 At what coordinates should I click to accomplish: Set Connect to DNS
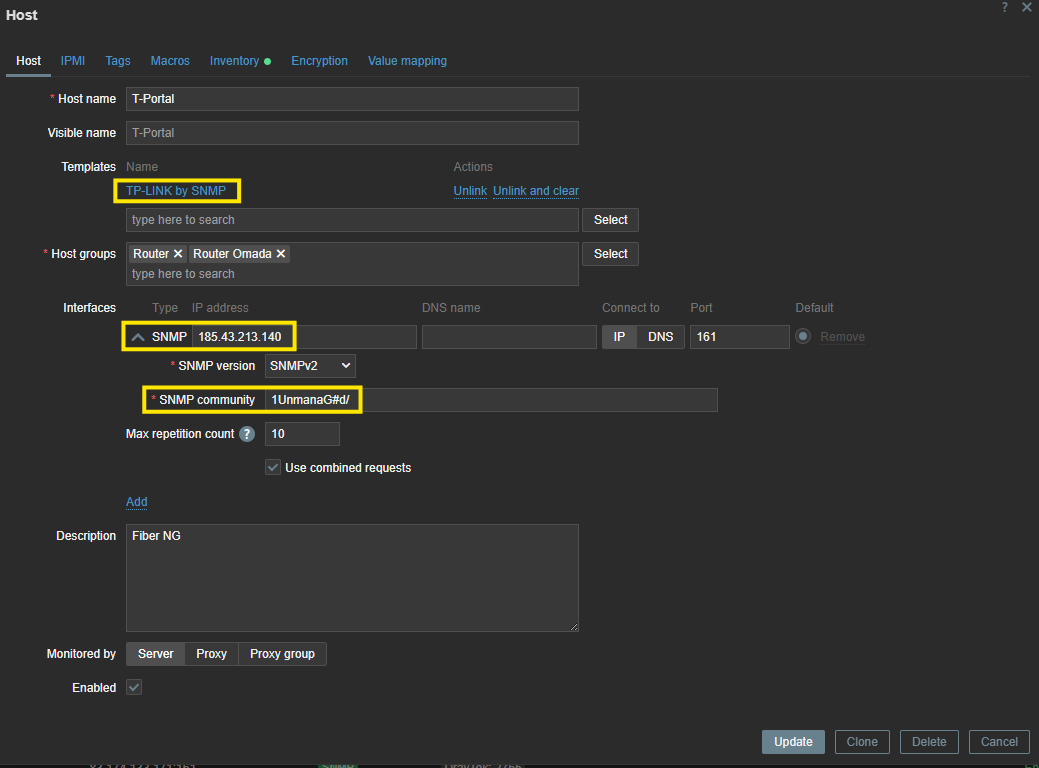661,337
